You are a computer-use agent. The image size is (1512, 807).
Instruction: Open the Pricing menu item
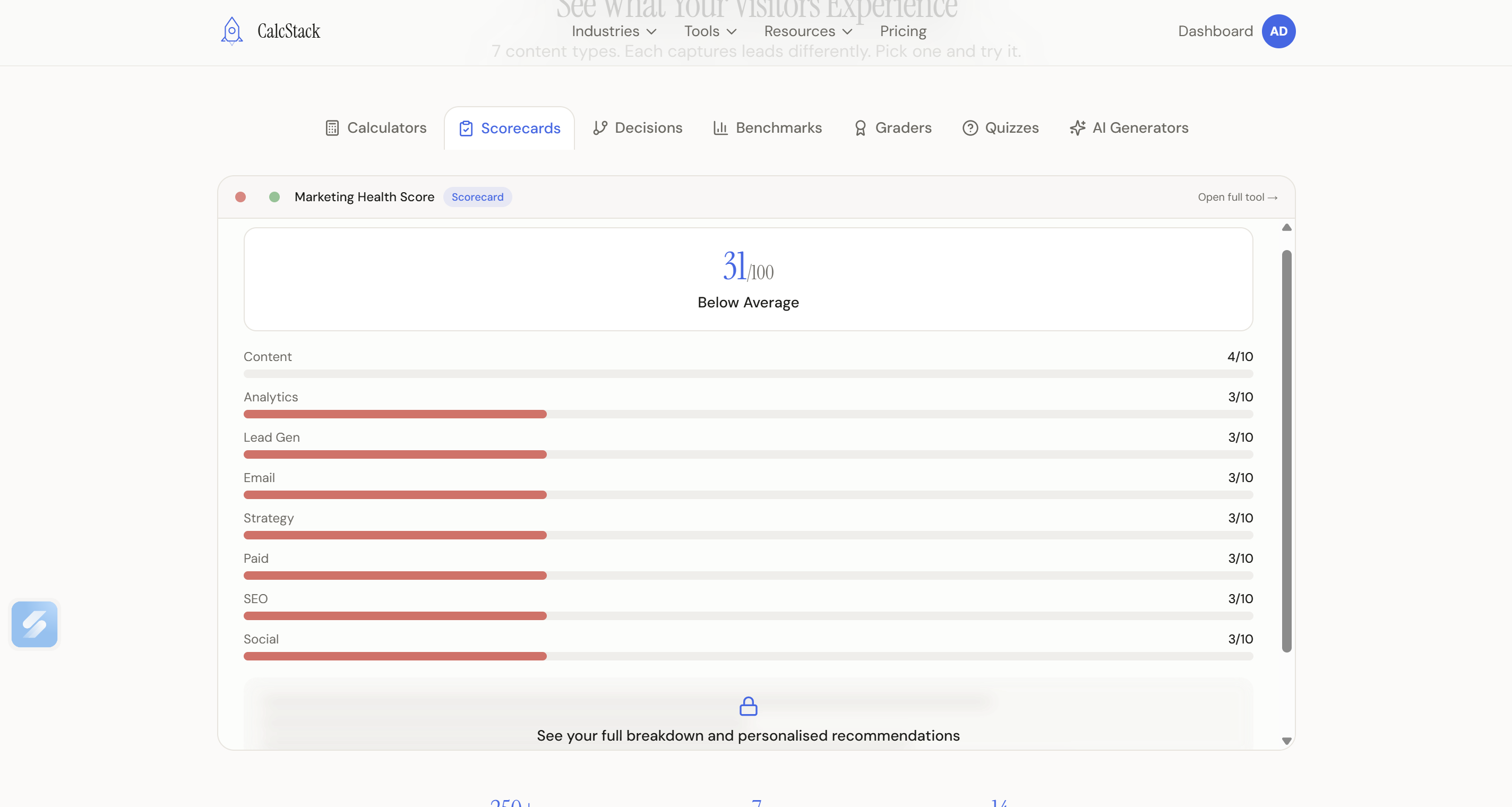coord(903,31)
